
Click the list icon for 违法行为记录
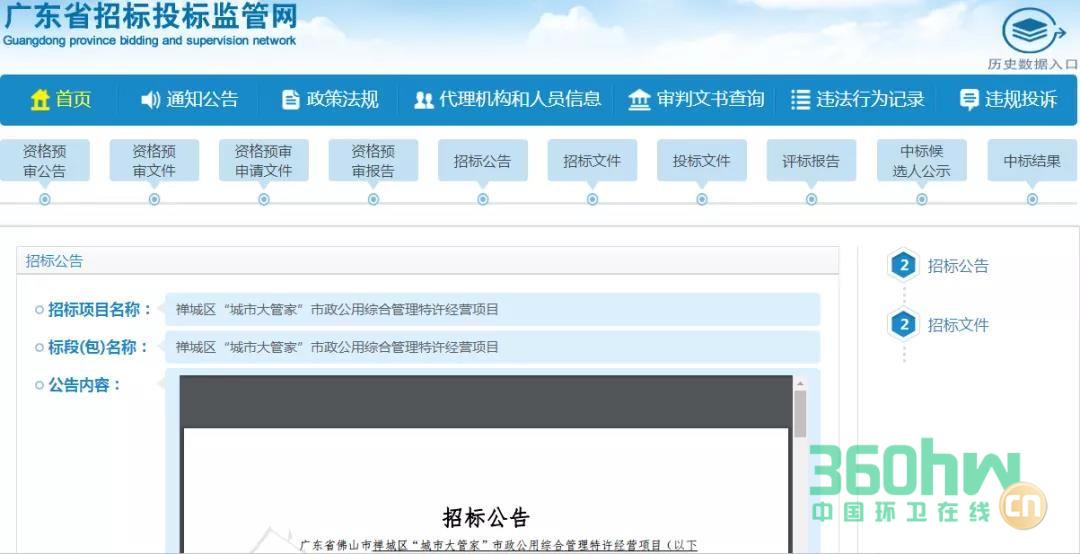800,100
